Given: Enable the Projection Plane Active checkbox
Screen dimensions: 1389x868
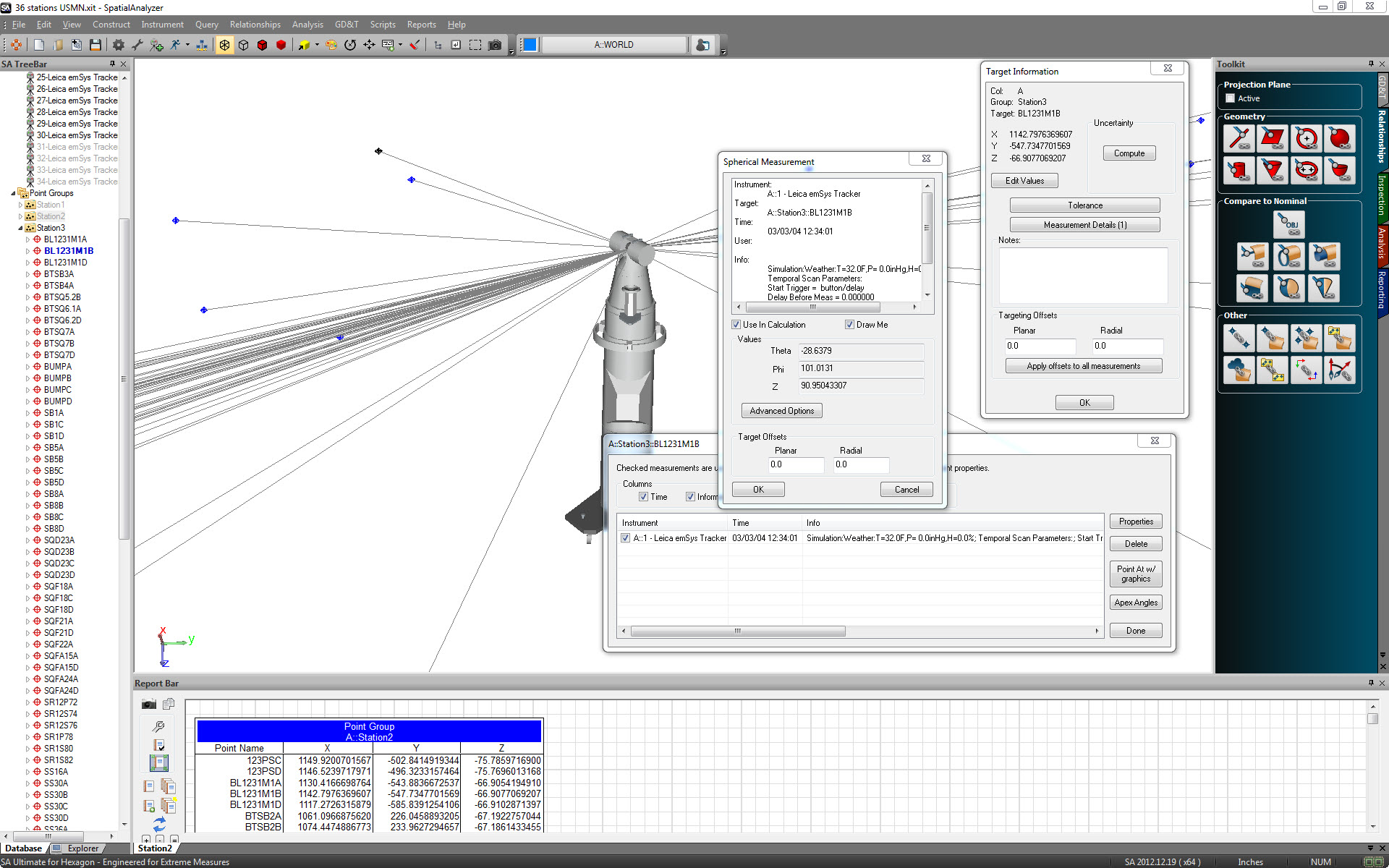Looking at the screenshot, I should pos(1230,98).
